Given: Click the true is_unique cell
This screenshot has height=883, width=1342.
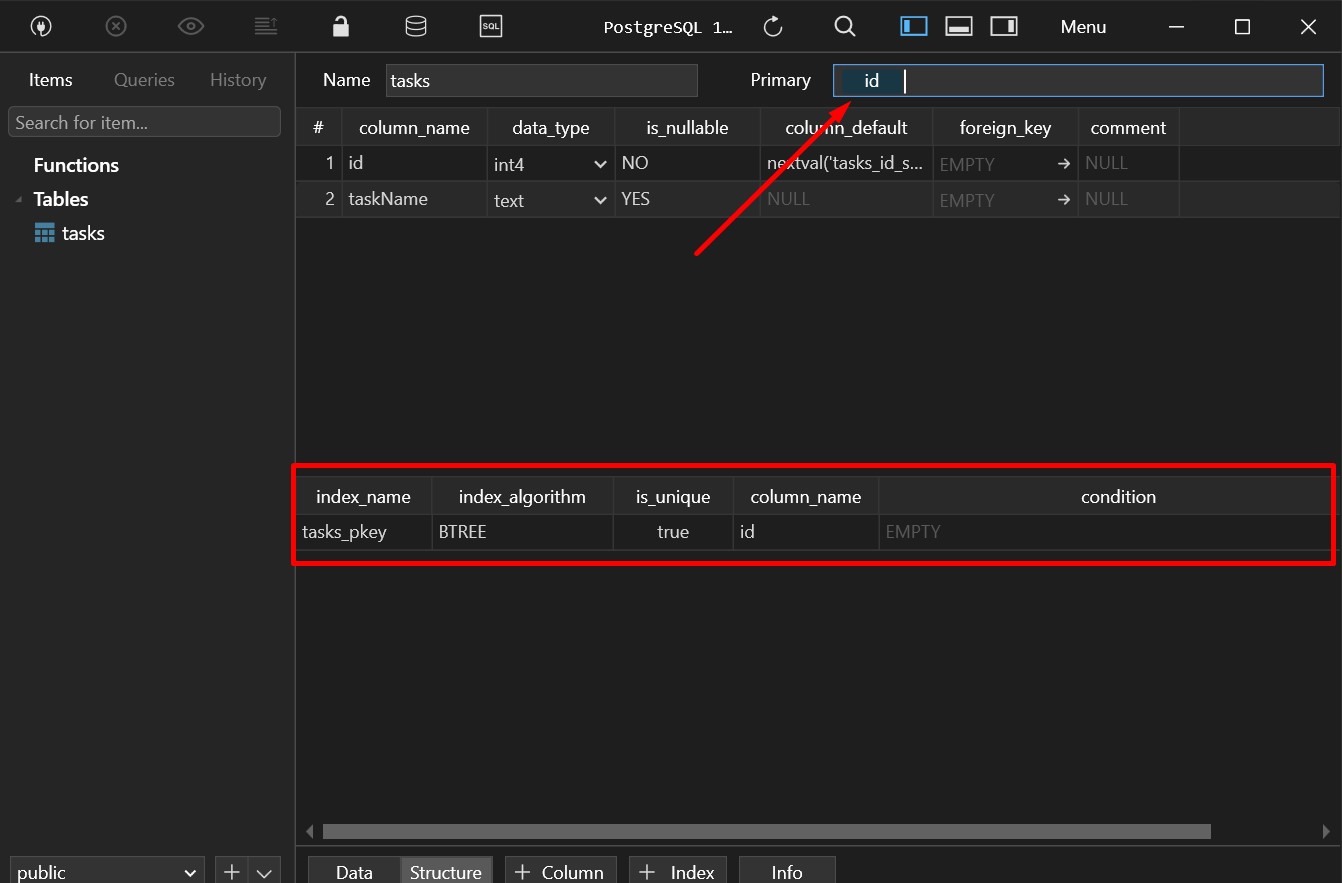Looking at the screenshot, I should (x=673, y=532).
